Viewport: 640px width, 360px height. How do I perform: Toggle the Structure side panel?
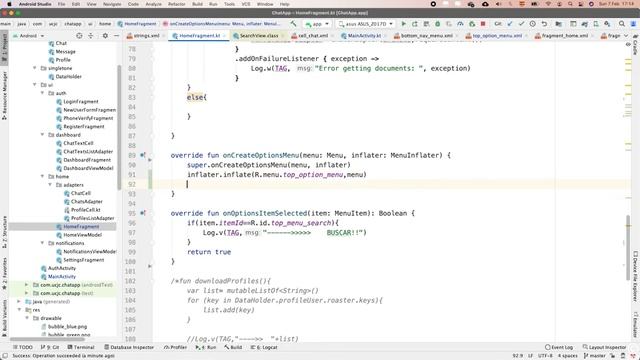point(4,232)
